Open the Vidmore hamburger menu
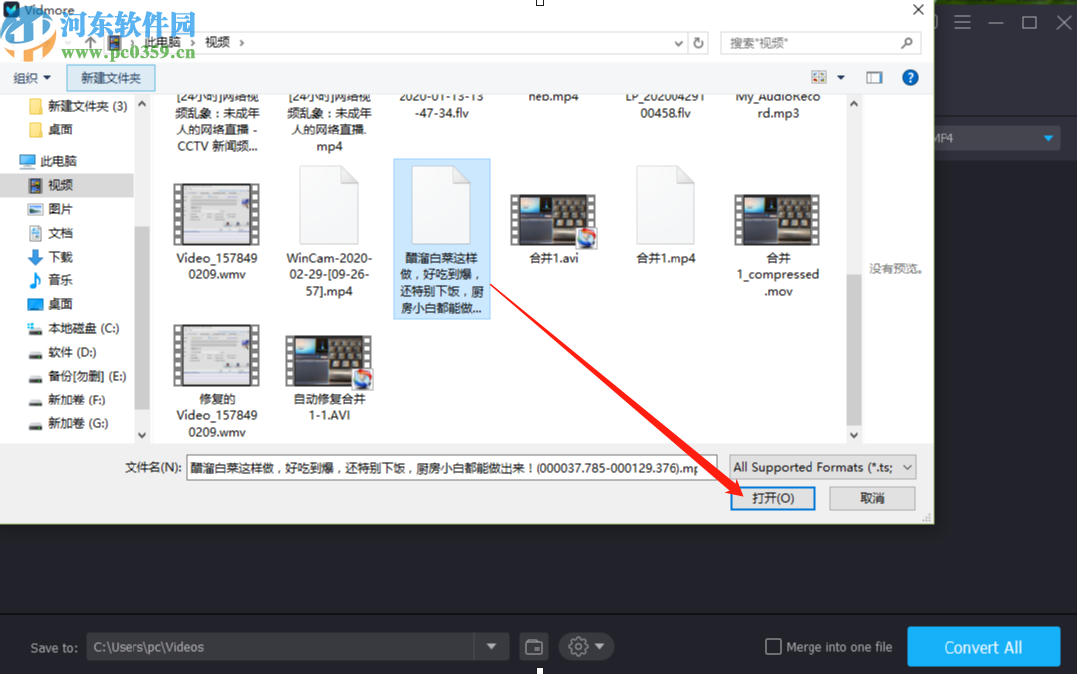This screenshot has width=1077, height=674. 962,21
